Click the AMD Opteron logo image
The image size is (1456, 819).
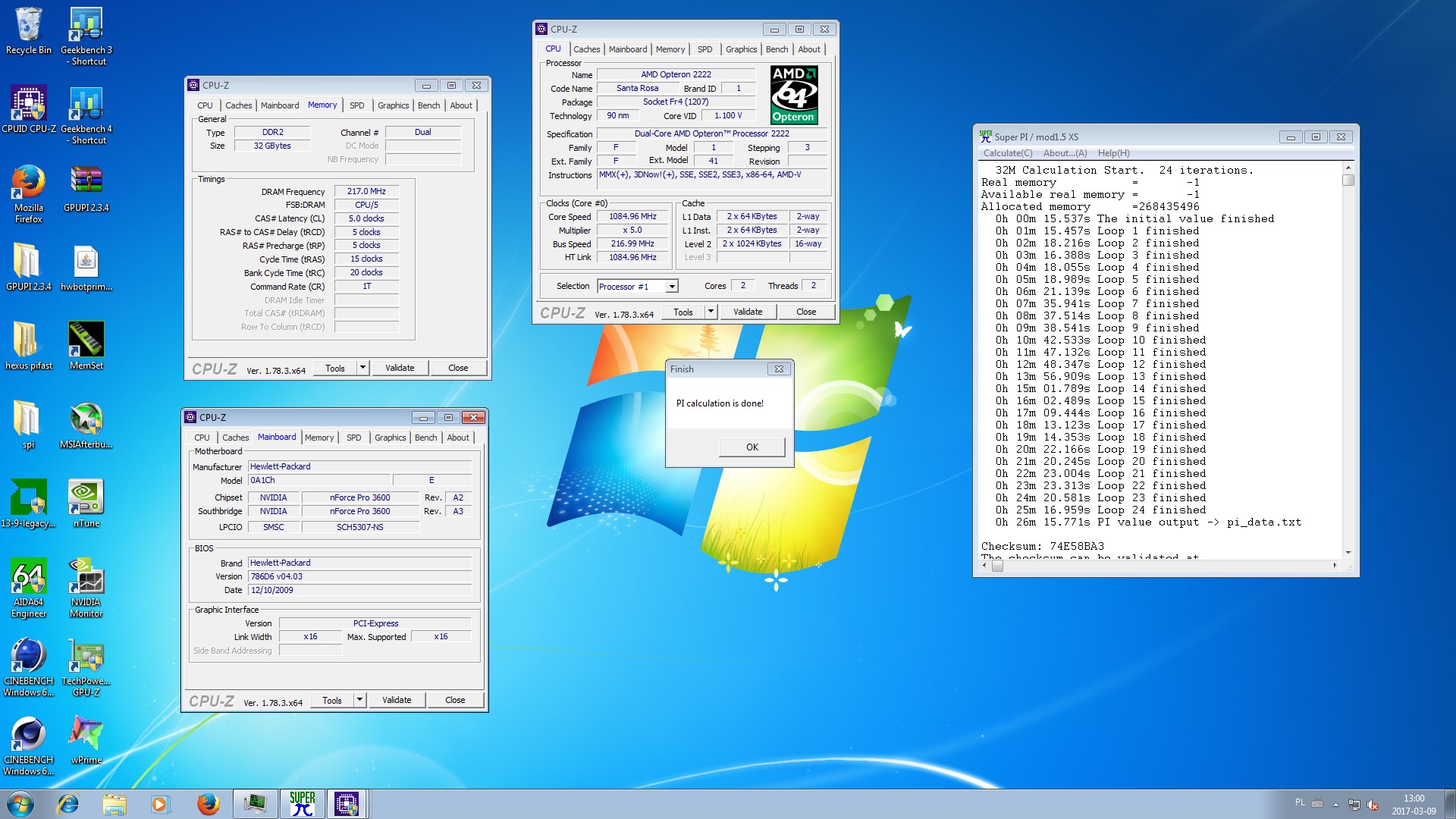coord(793,95)
